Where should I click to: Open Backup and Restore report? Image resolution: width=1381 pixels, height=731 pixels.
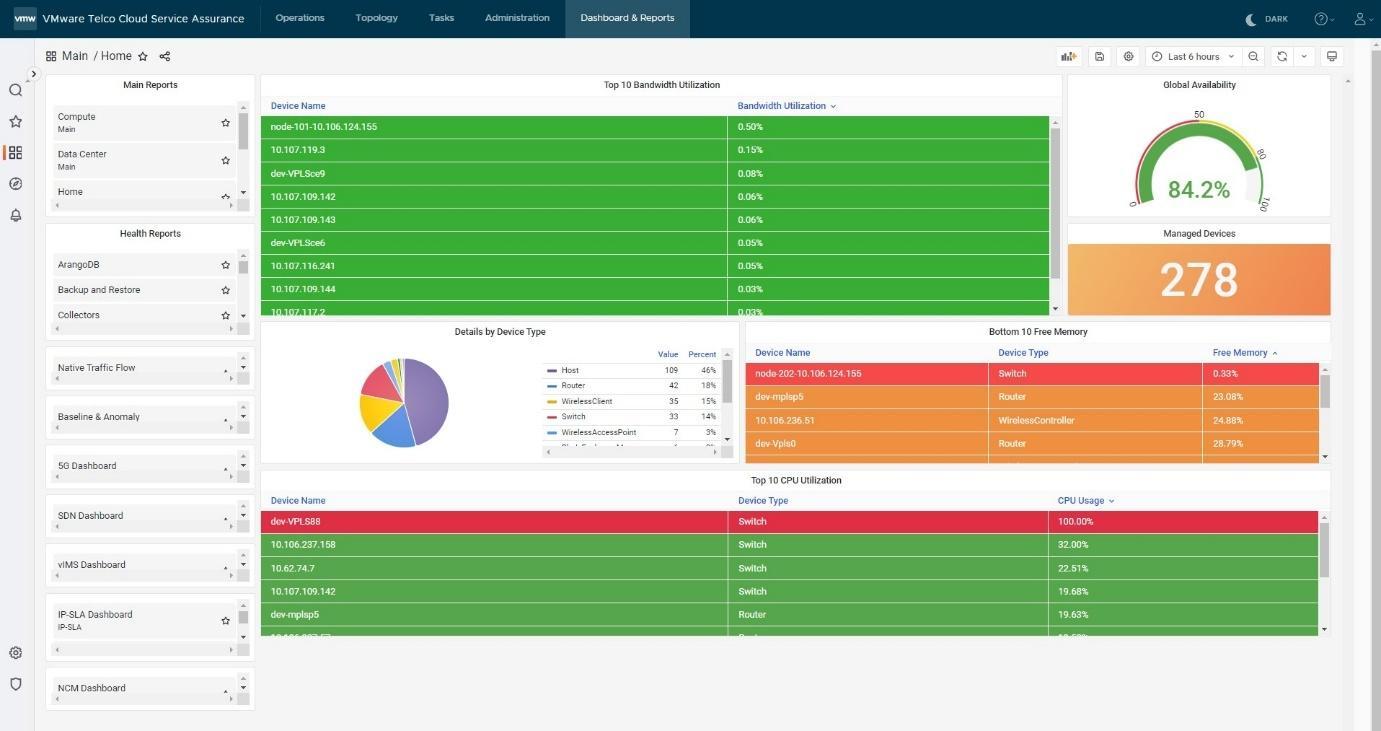(99, 290)
